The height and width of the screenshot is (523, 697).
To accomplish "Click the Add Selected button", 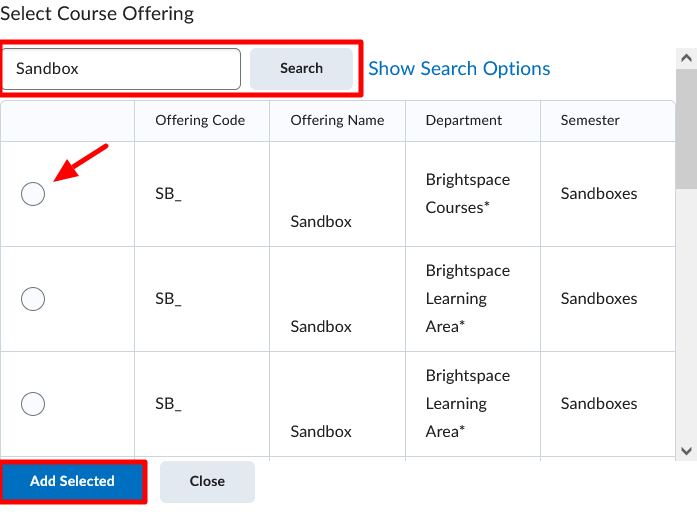I will tap(72, 481).
